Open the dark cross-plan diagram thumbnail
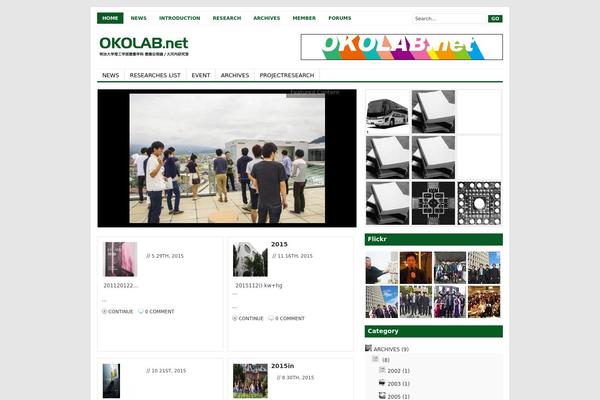 pos(433,203)
